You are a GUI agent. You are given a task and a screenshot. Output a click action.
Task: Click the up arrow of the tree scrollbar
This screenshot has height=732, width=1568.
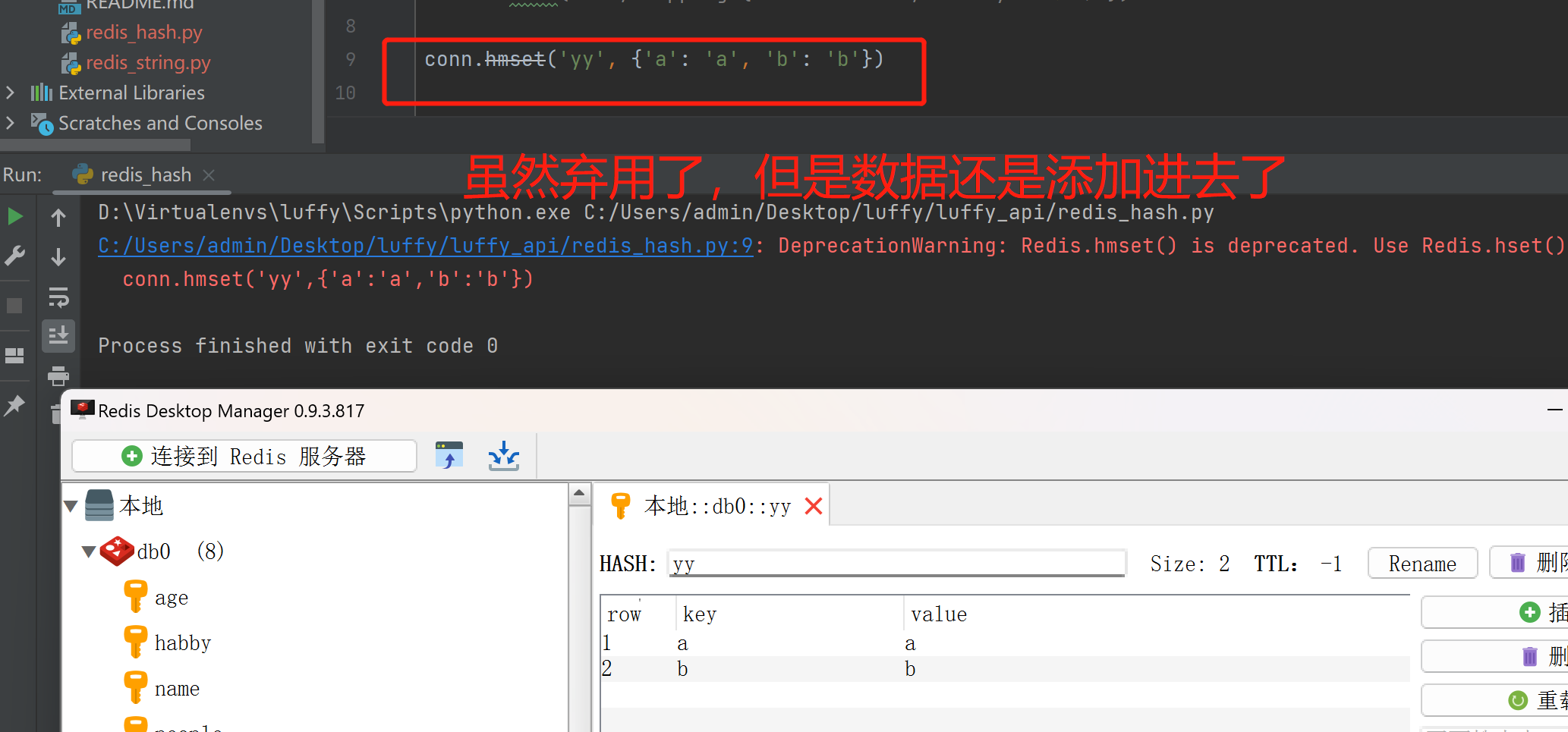(x=579, y=493)
